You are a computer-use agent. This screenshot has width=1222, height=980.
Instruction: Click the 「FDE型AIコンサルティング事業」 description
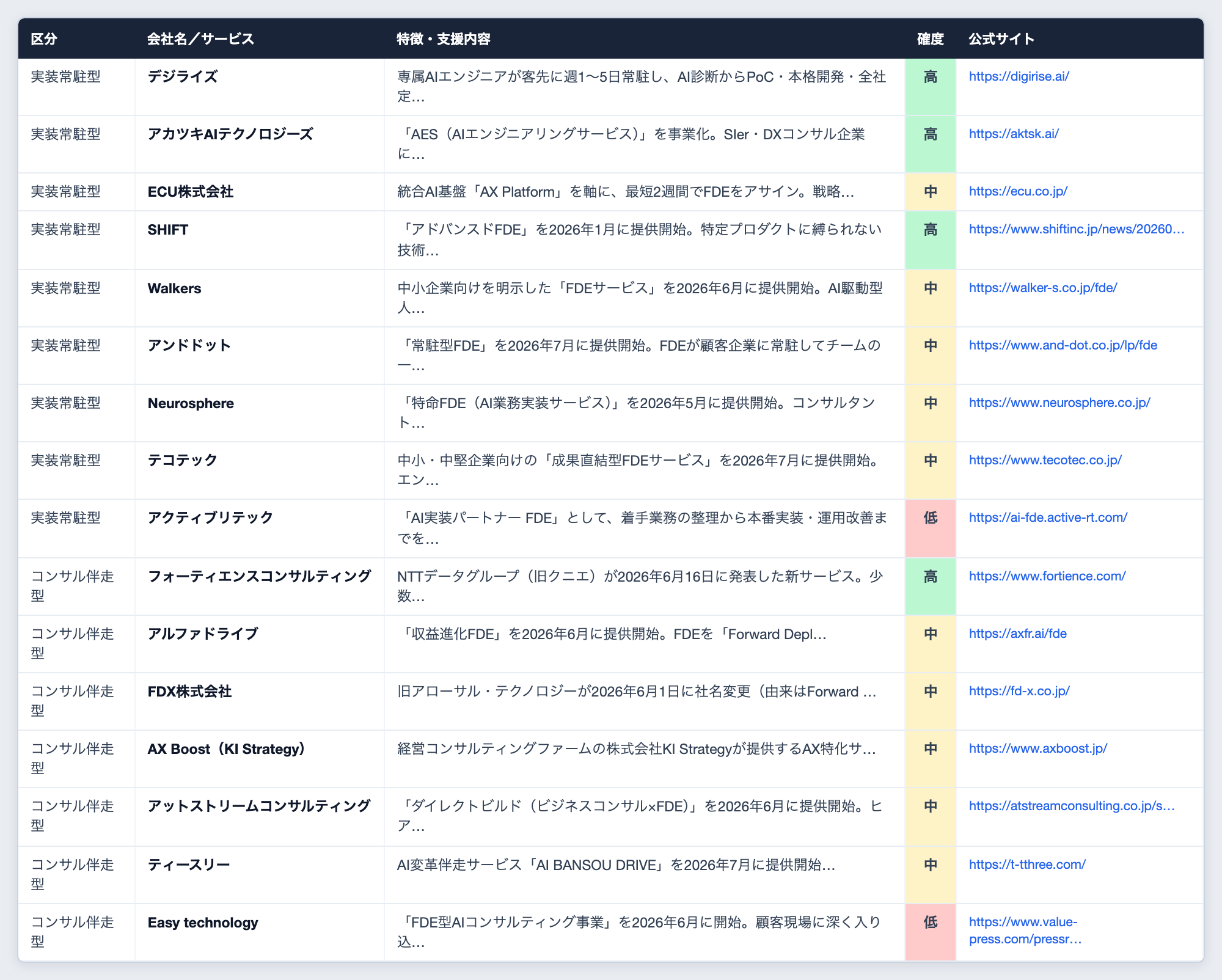coord(639,932)
